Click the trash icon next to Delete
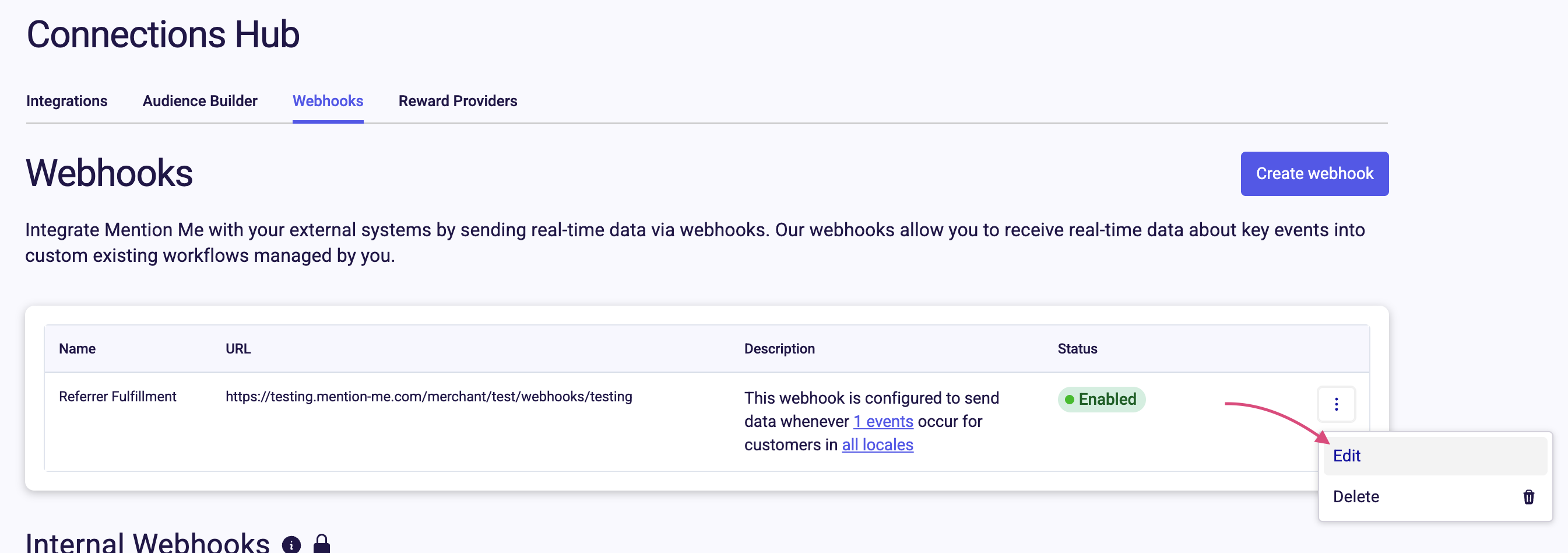 tap(1528, 497)
